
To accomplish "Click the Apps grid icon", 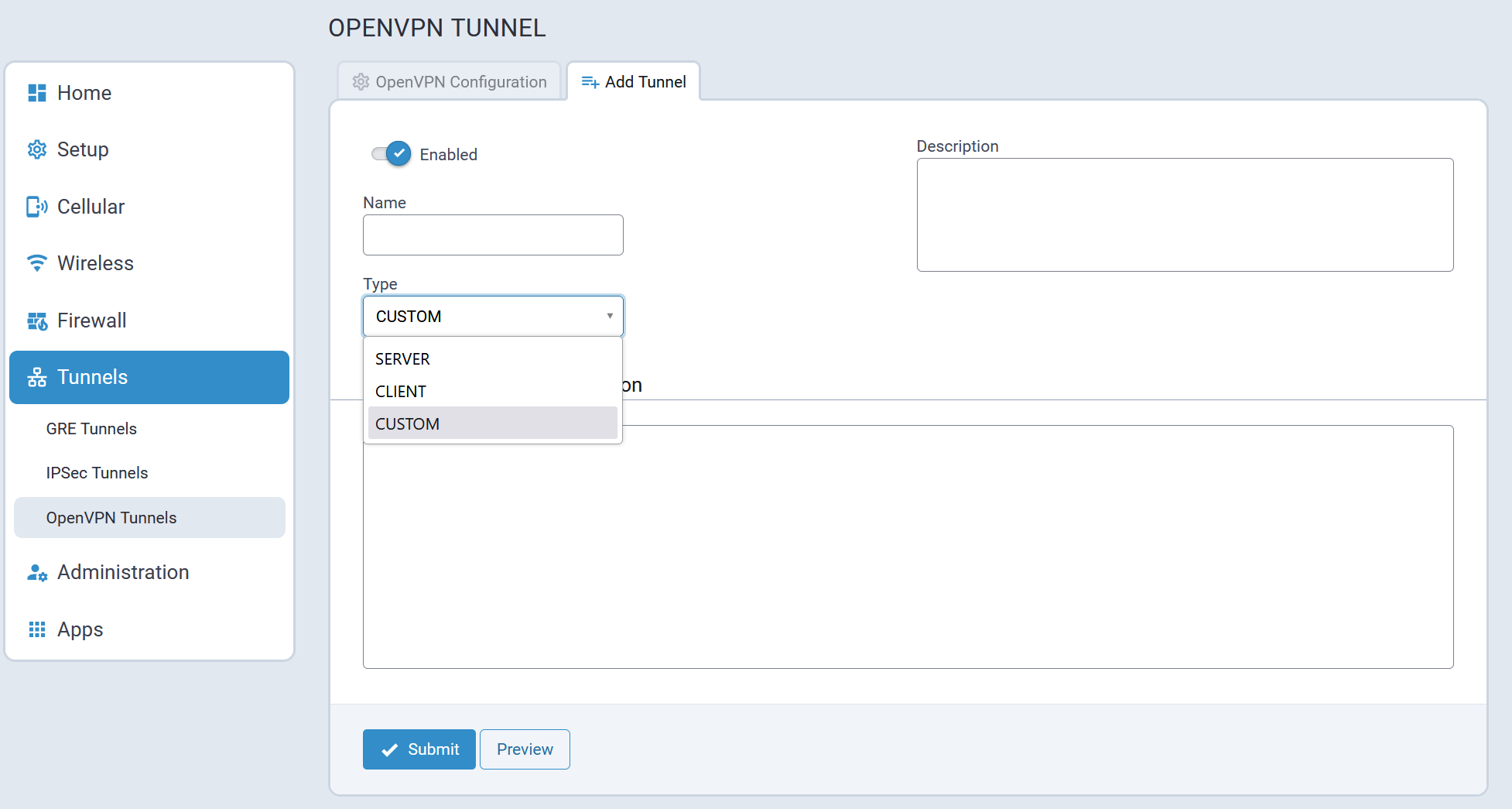I will tap(36, 629).
